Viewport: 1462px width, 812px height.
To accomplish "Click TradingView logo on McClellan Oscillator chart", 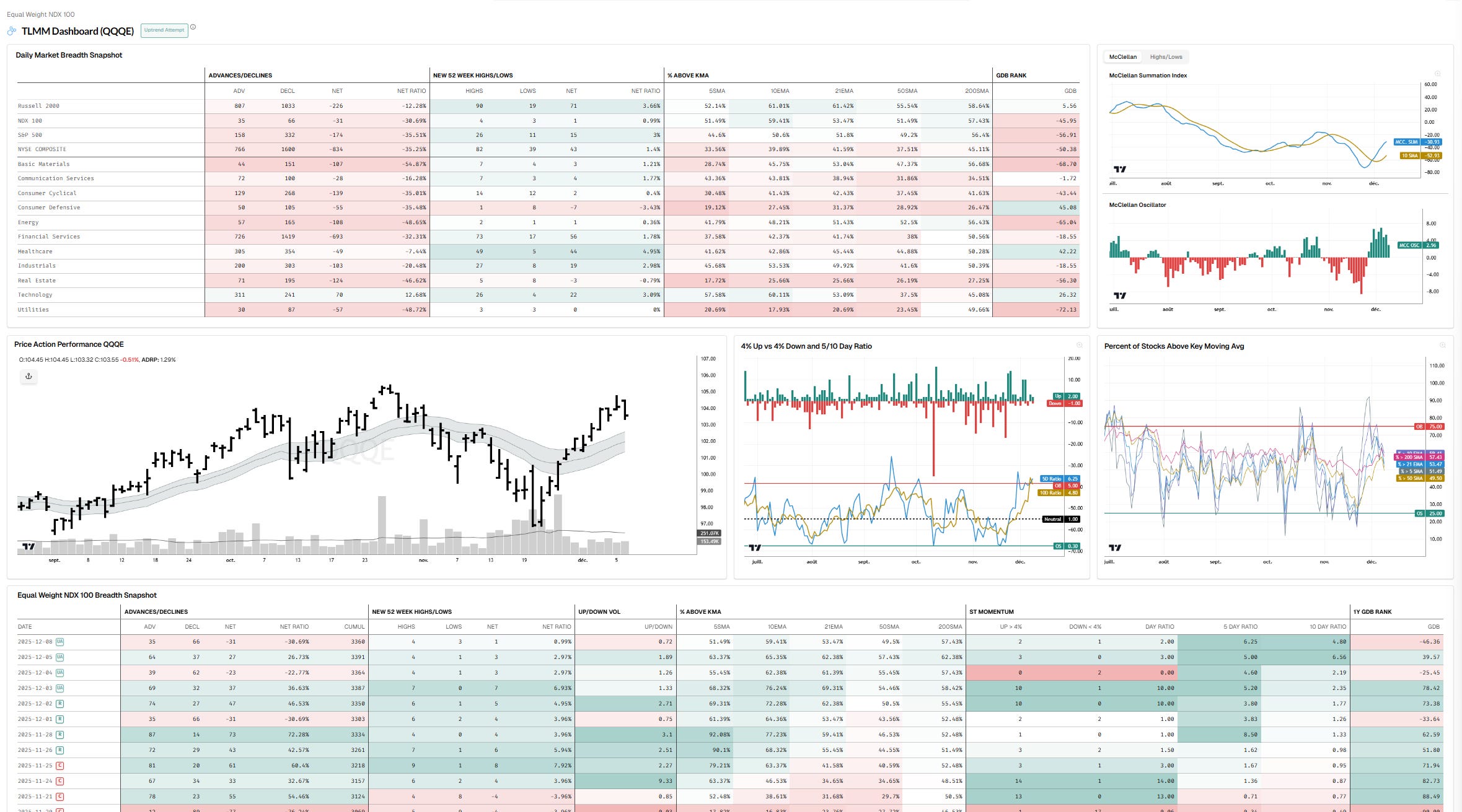I will (1119, 296).
